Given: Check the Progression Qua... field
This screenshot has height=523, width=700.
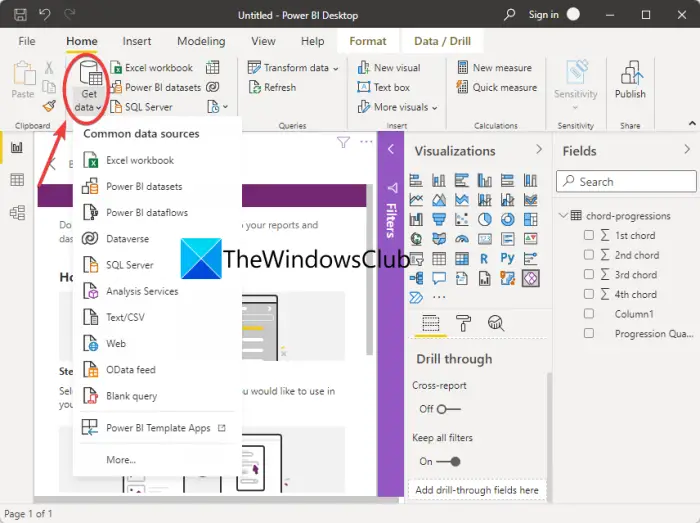Looking at the screenshot, I should (x=589, y=333).
